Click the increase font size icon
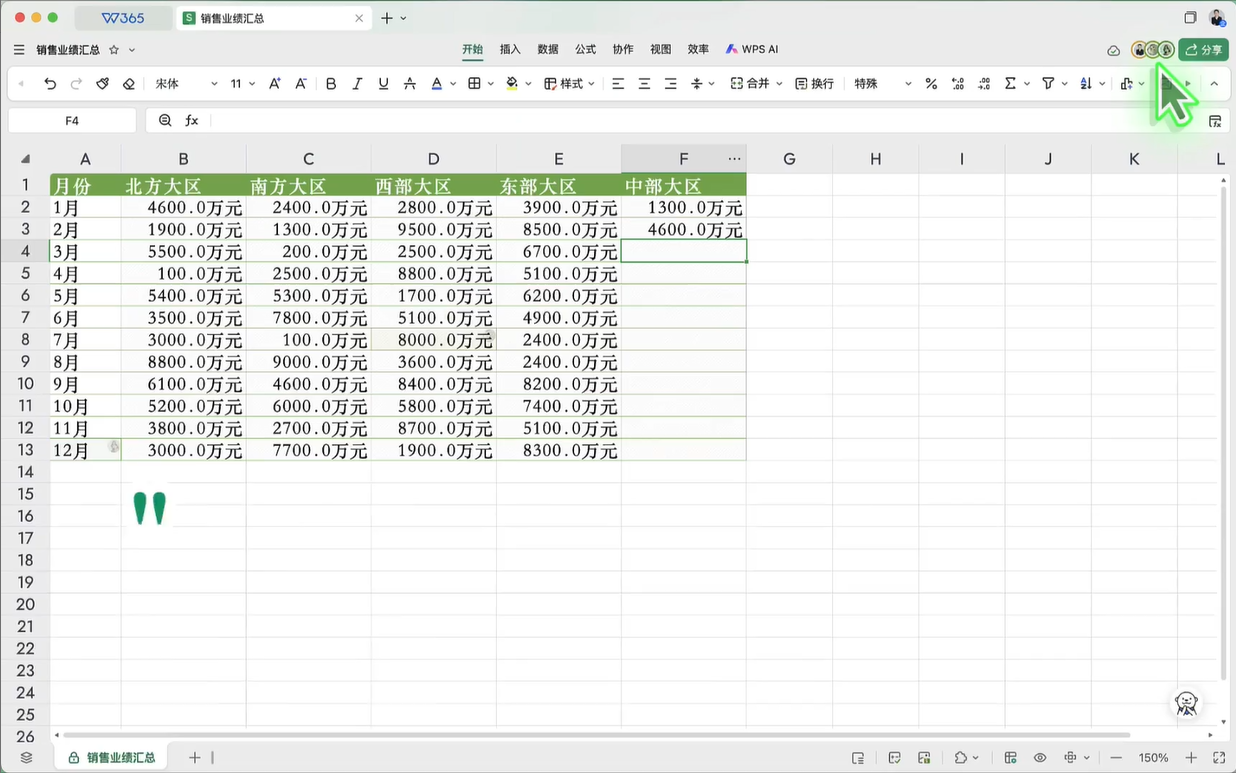Image resolution: width=1236 pixels, height=773 pixels. [275, 84]
